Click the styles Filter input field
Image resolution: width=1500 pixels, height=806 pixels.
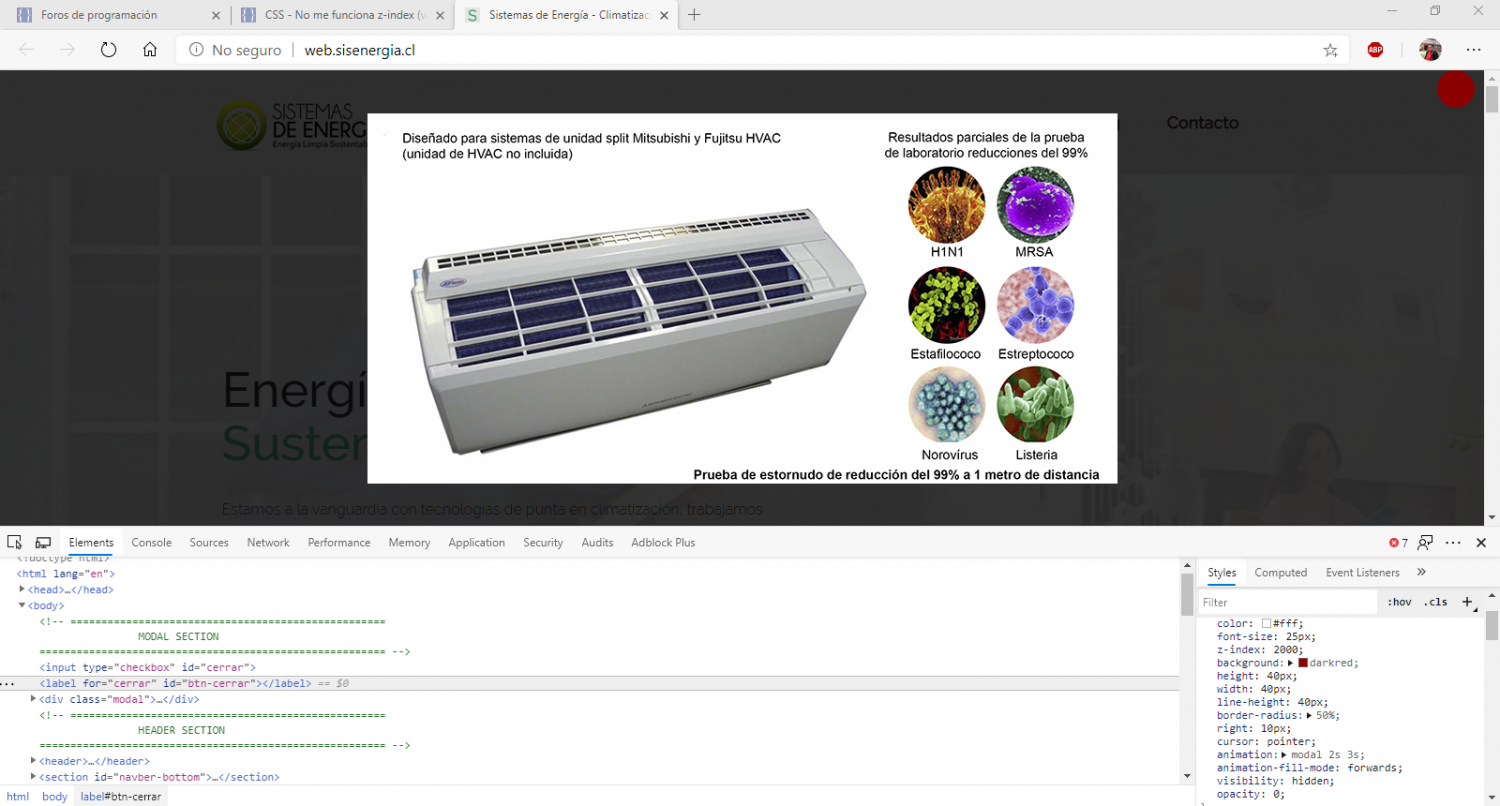[x=1288, y=602]
